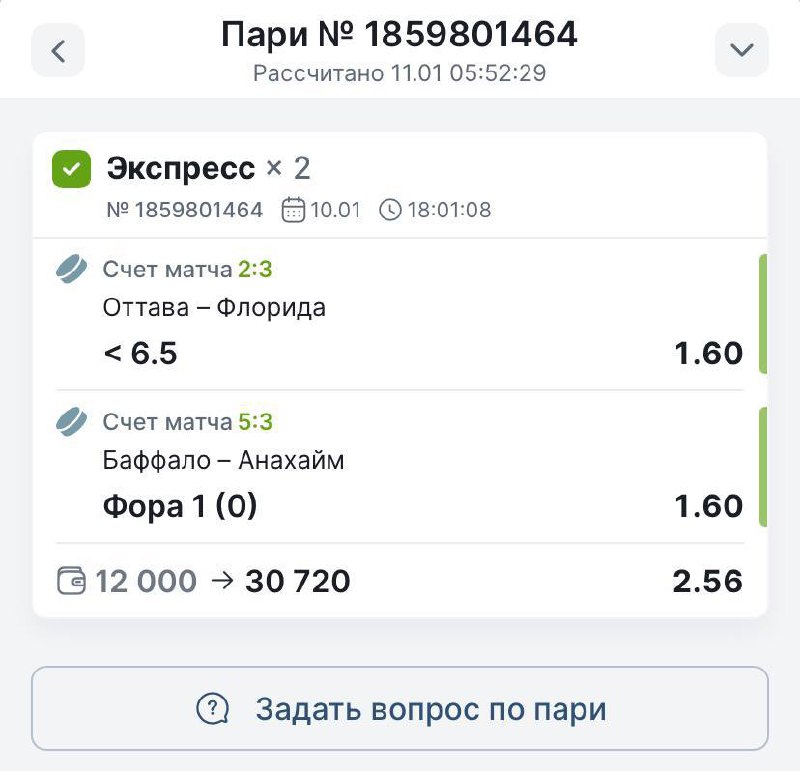Open the Баффало – Анахайм match
The width and height of the screenshot is (800, 771).
tap(223, 460)
